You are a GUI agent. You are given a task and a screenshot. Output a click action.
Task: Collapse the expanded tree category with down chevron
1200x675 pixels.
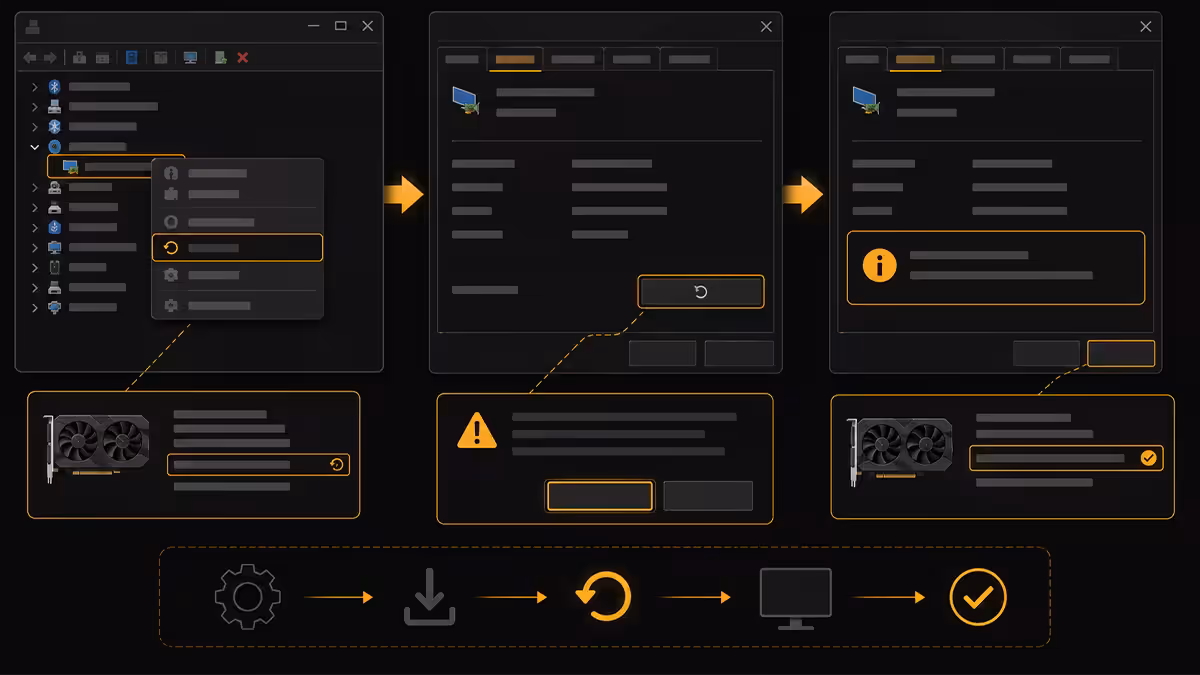point(35,146)
